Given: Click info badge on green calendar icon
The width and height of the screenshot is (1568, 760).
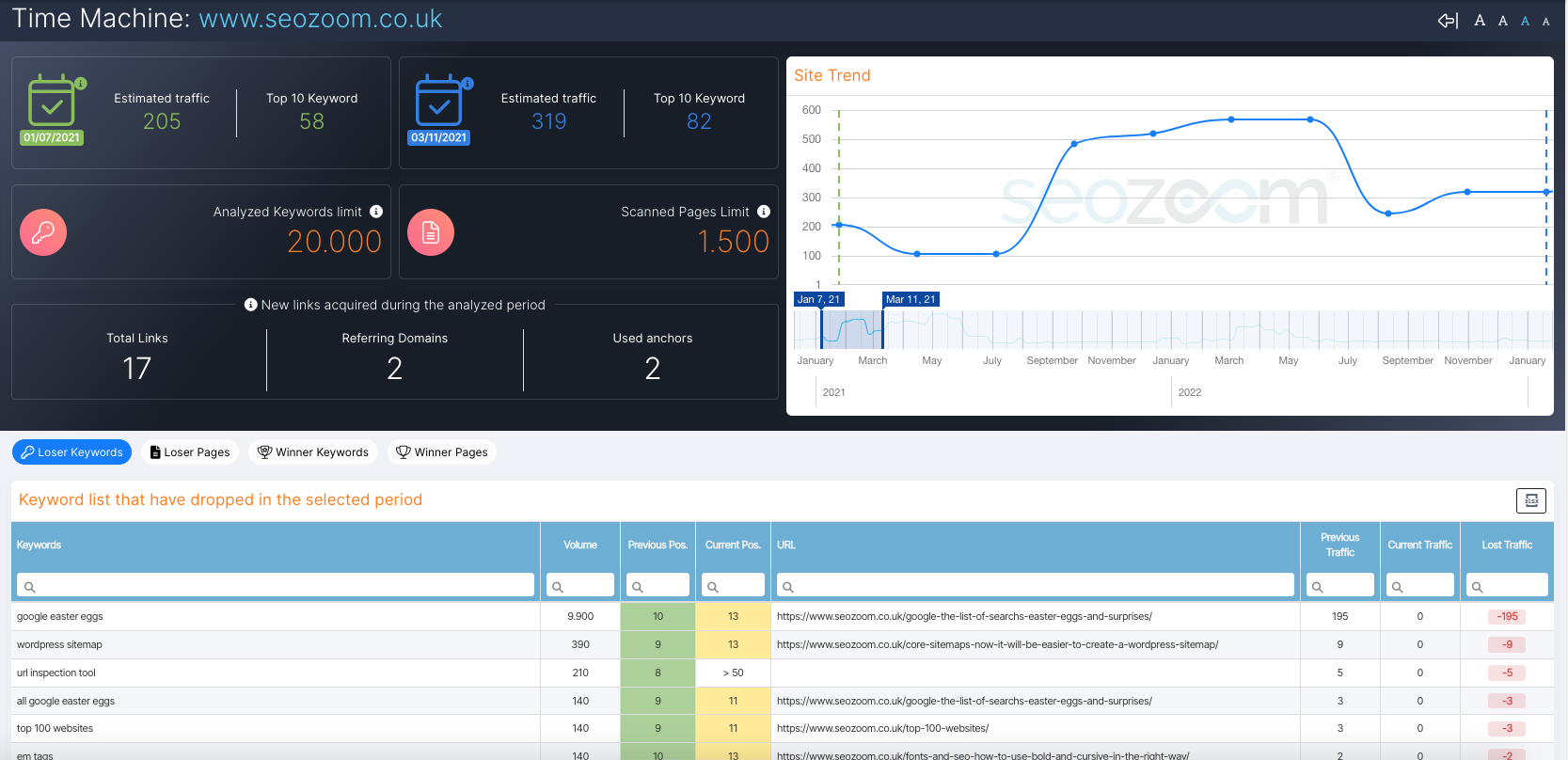Looking at the screenshot, I should tap(81, 84).
